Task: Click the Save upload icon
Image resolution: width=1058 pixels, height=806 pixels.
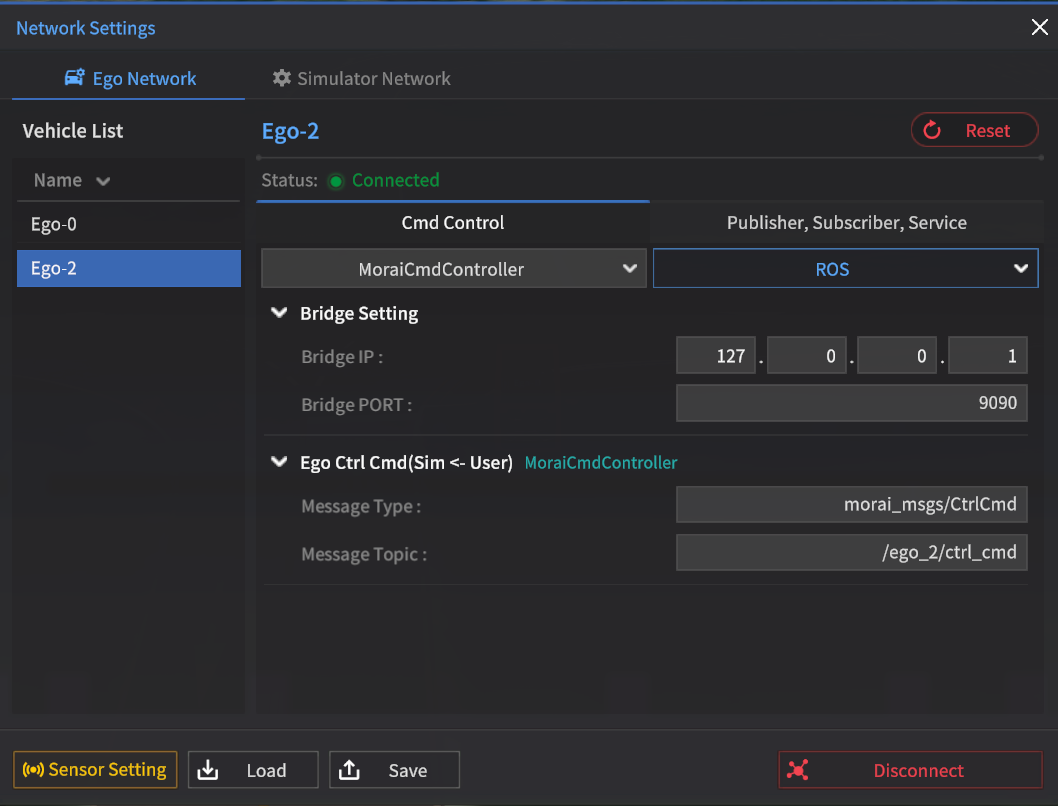Action: 349,770
